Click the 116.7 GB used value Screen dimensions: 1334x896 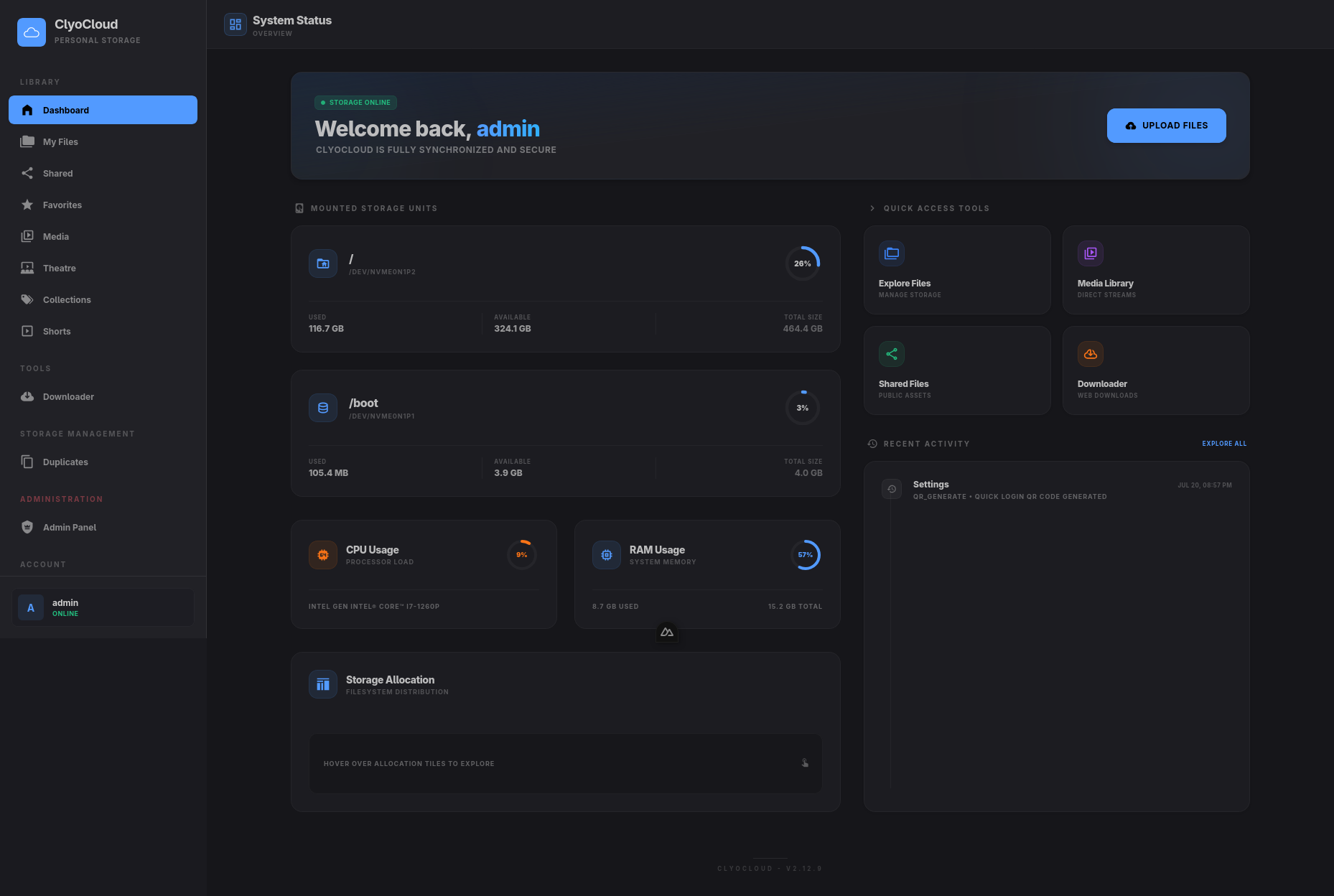click(x=326, y=329)
